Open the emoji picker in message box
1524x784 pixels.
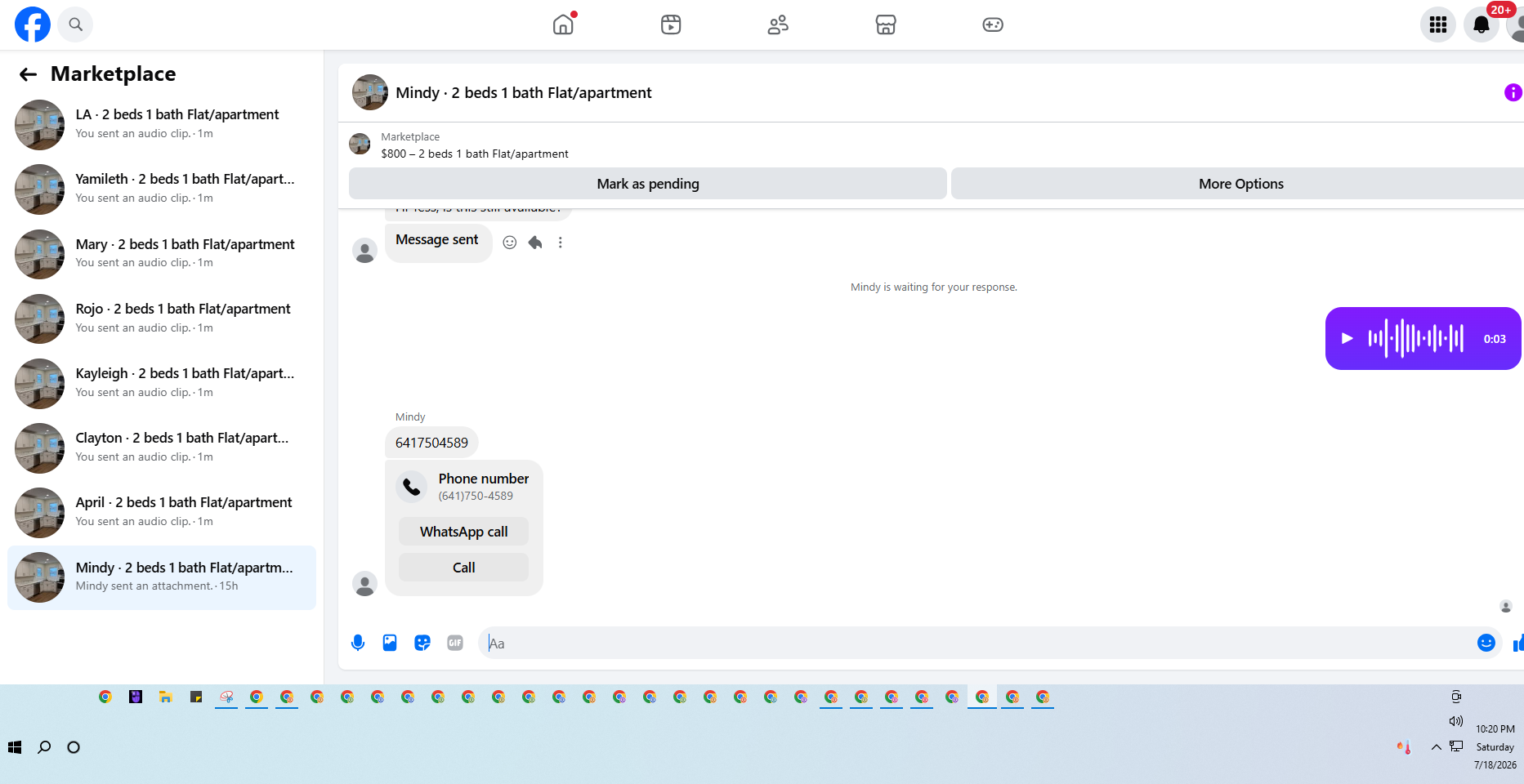click(1486, 643)
